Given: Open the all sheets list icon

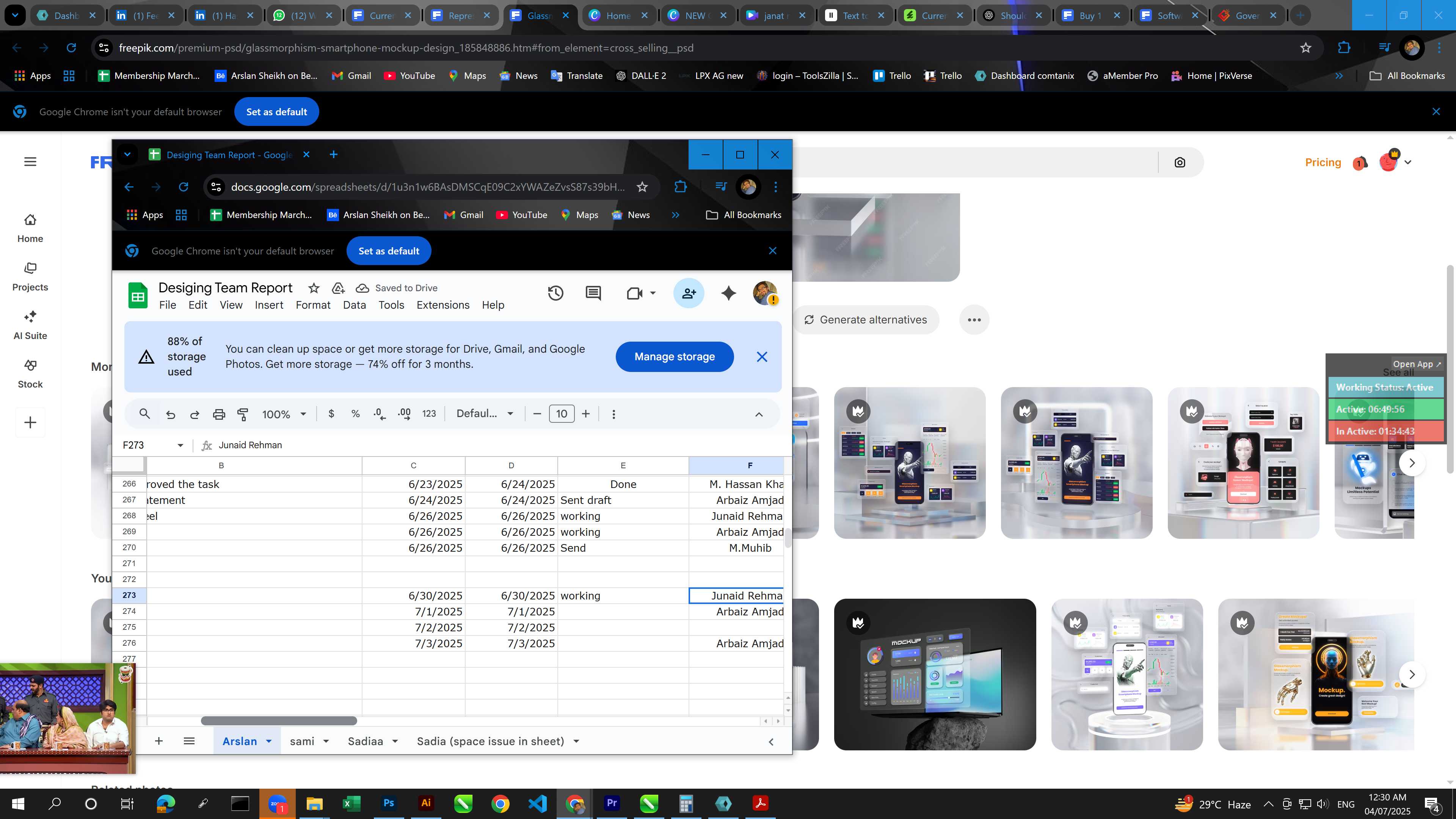Looking at the screenshot, I should 189,741.
